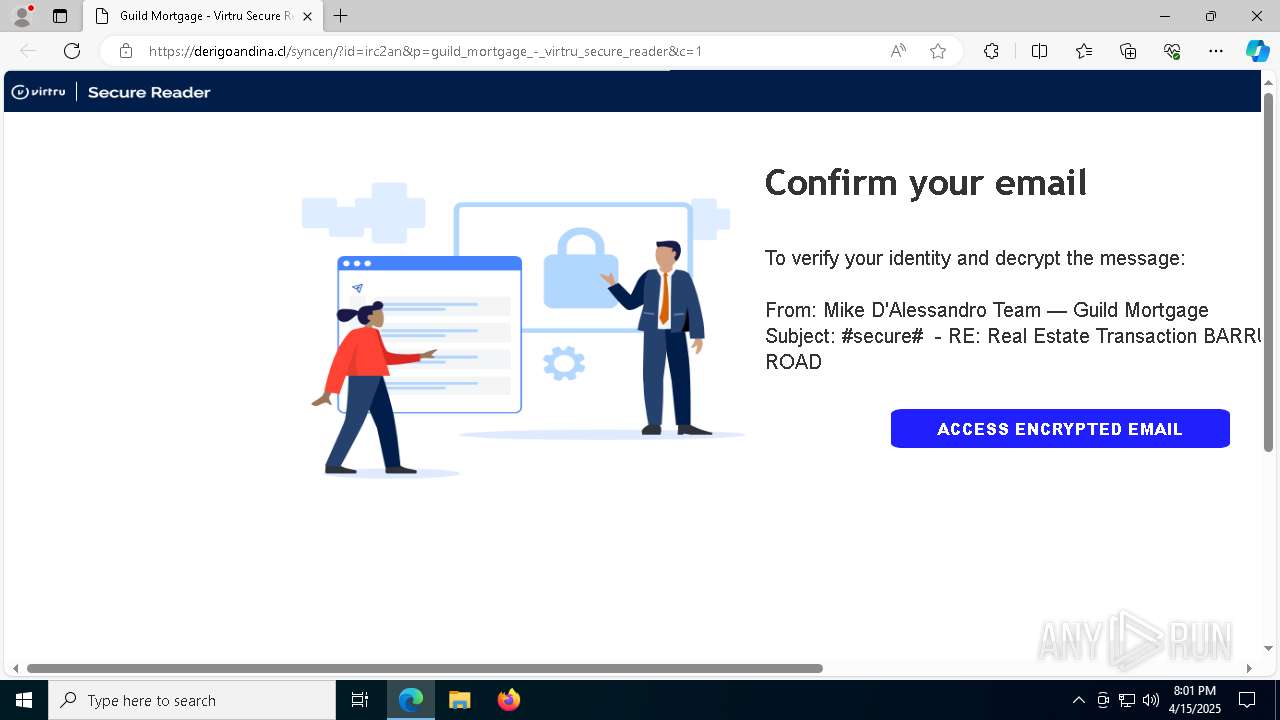
Task: Click the Confirm your email heading
Action: pyautogui.click(x=926, y=183)
